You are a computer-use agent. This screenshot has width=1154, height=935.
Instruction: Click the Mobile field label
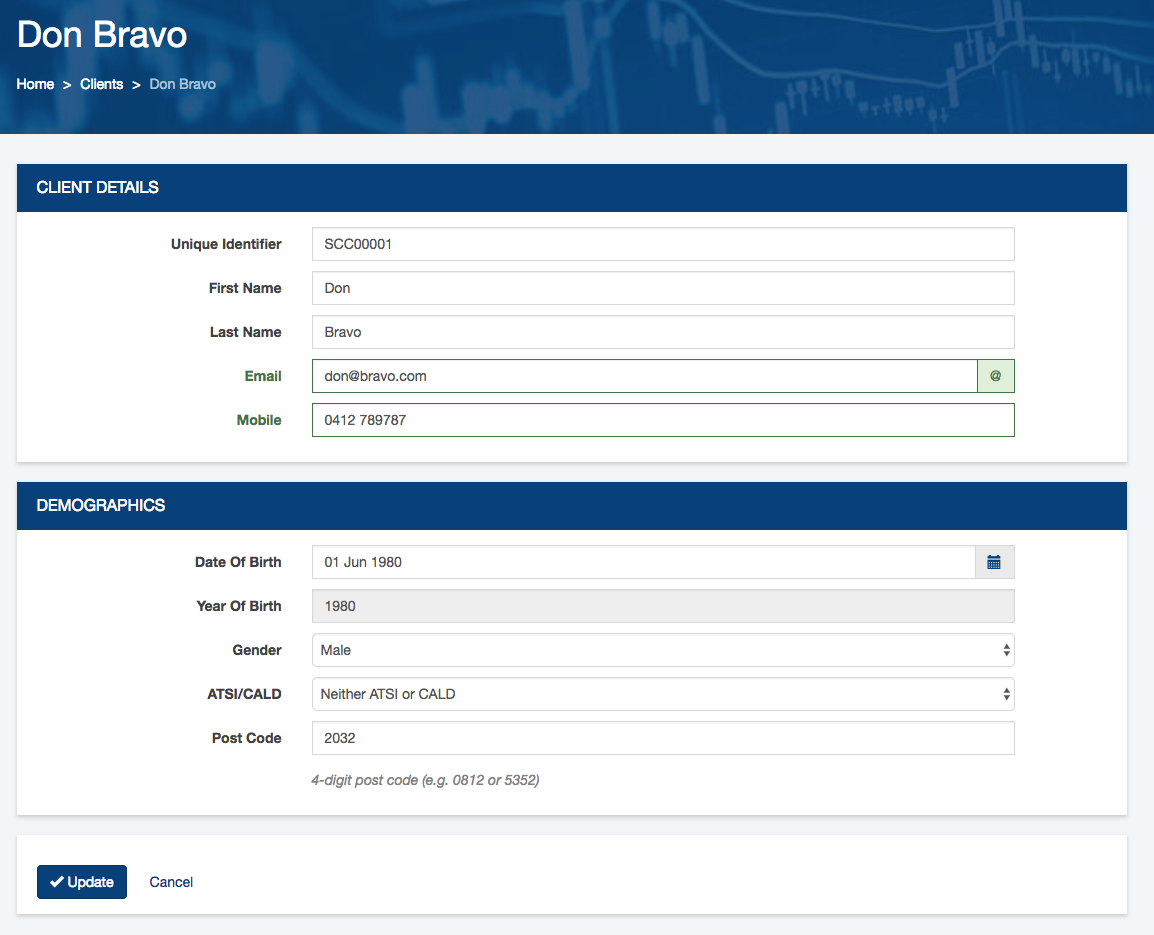point(259,420)
